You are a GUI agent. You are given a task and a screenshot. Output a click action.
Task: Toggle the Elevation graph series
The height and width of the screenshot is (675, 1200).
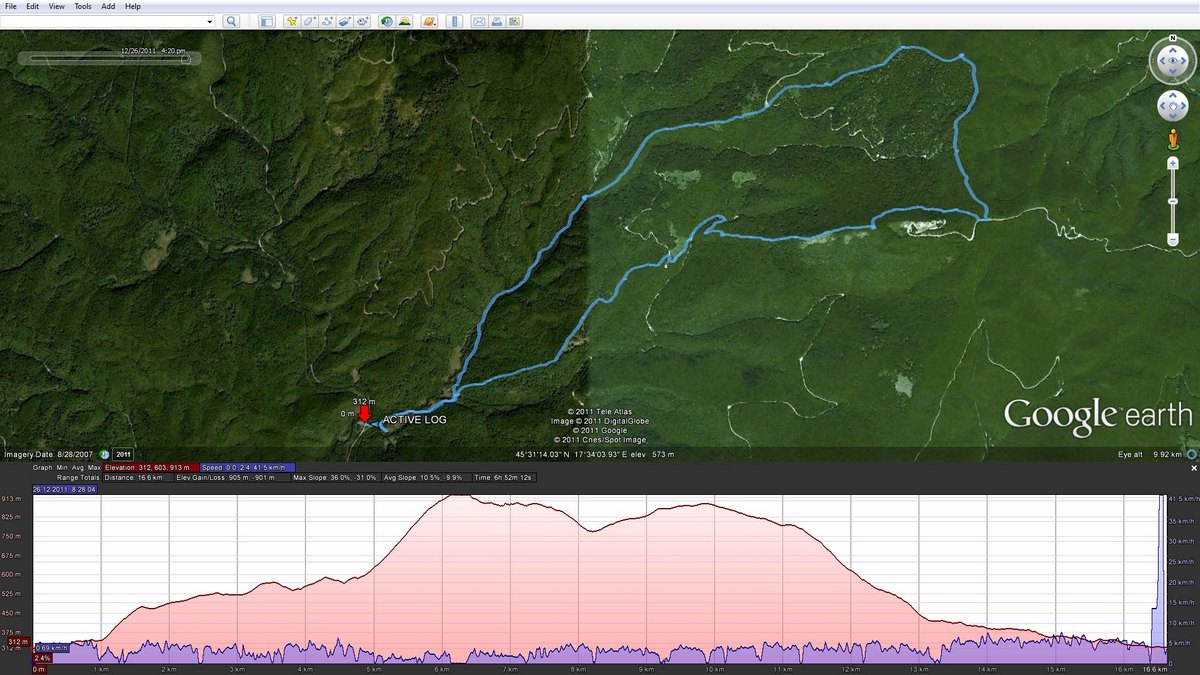point(150,467)
